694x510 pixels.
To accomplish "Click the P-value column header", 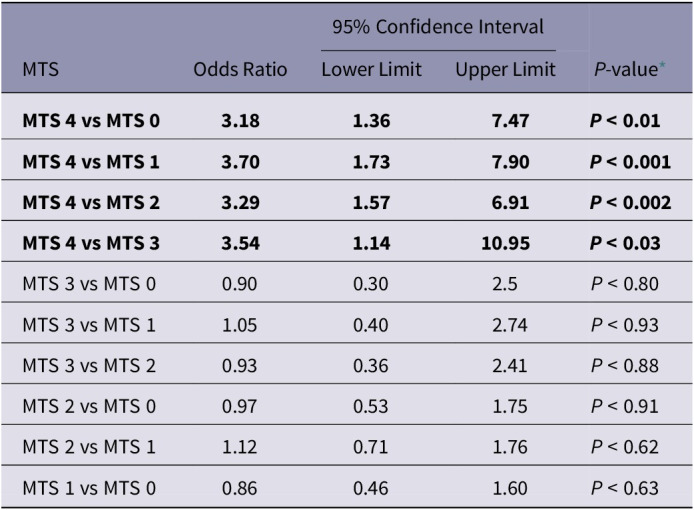I will (626, 70).
